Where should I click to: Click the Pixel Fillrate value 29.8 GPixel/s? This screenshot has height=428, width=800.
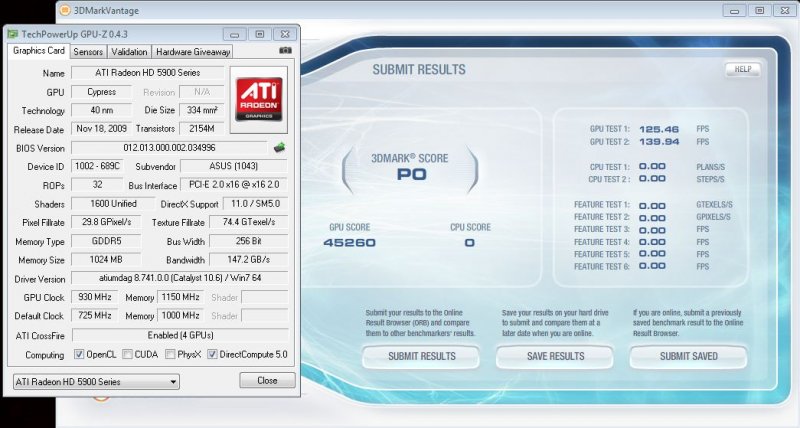coord(106,222)
